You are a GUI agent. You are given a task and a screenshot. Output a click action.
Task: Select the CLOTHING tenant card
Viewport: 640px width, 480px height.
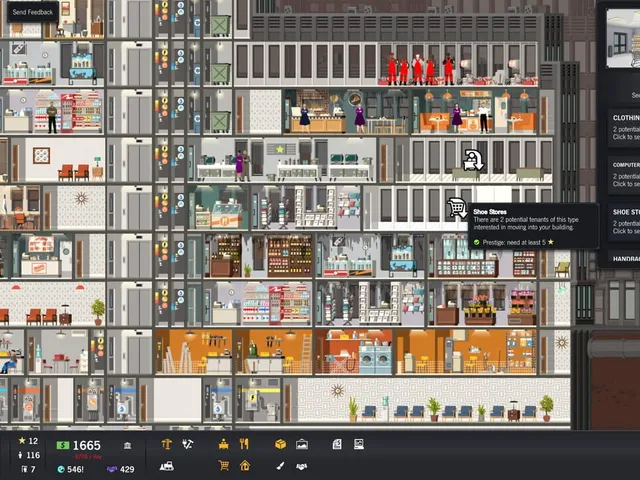(x=624, y=127)
